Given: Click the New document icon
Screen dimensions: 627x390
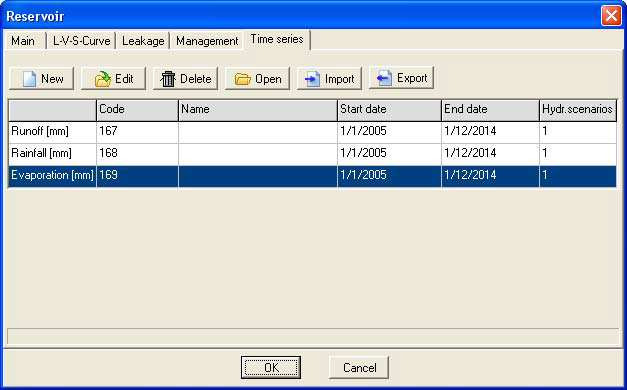Looking at the screenshot, I should (30, 79).
